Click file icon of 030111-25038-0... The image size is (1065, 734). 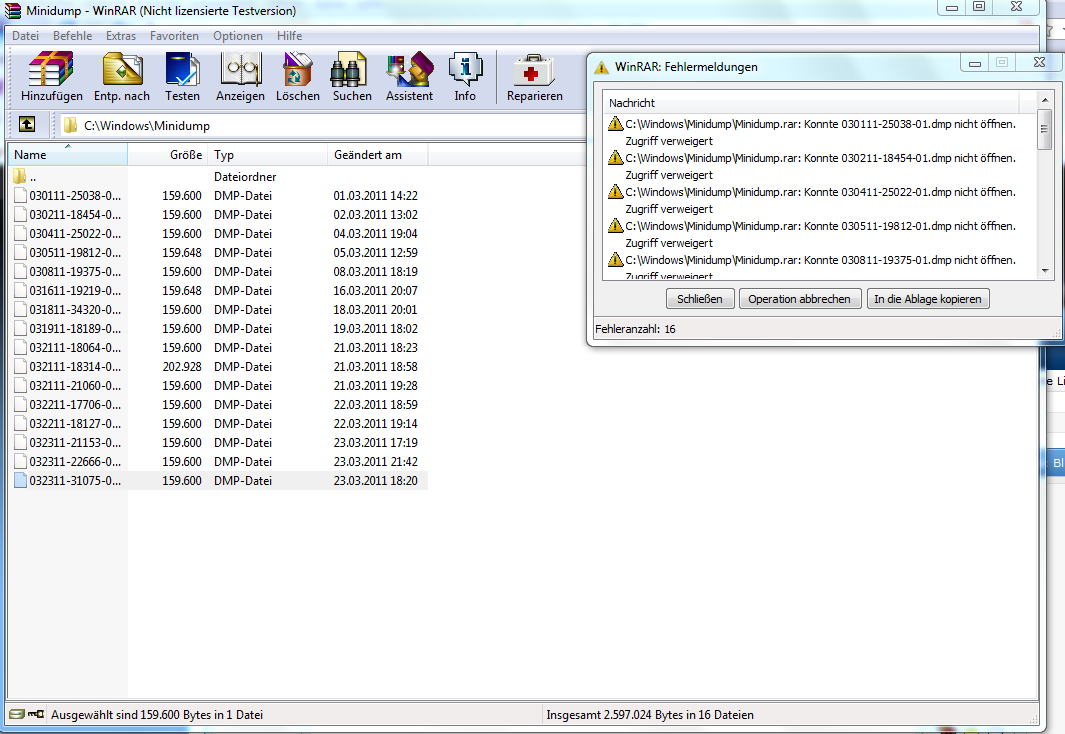[x=20, y=195]
